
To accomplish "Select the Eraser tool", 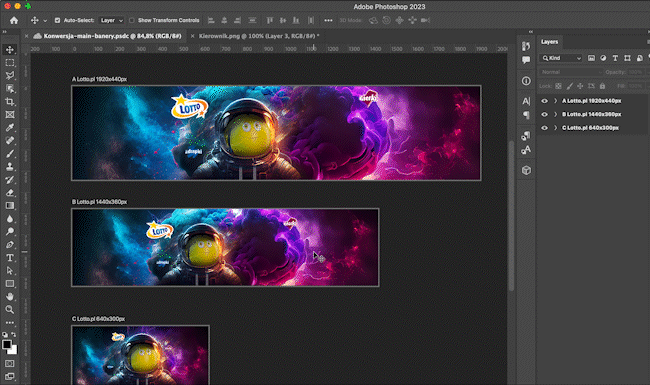I will [x=10, y=193].
